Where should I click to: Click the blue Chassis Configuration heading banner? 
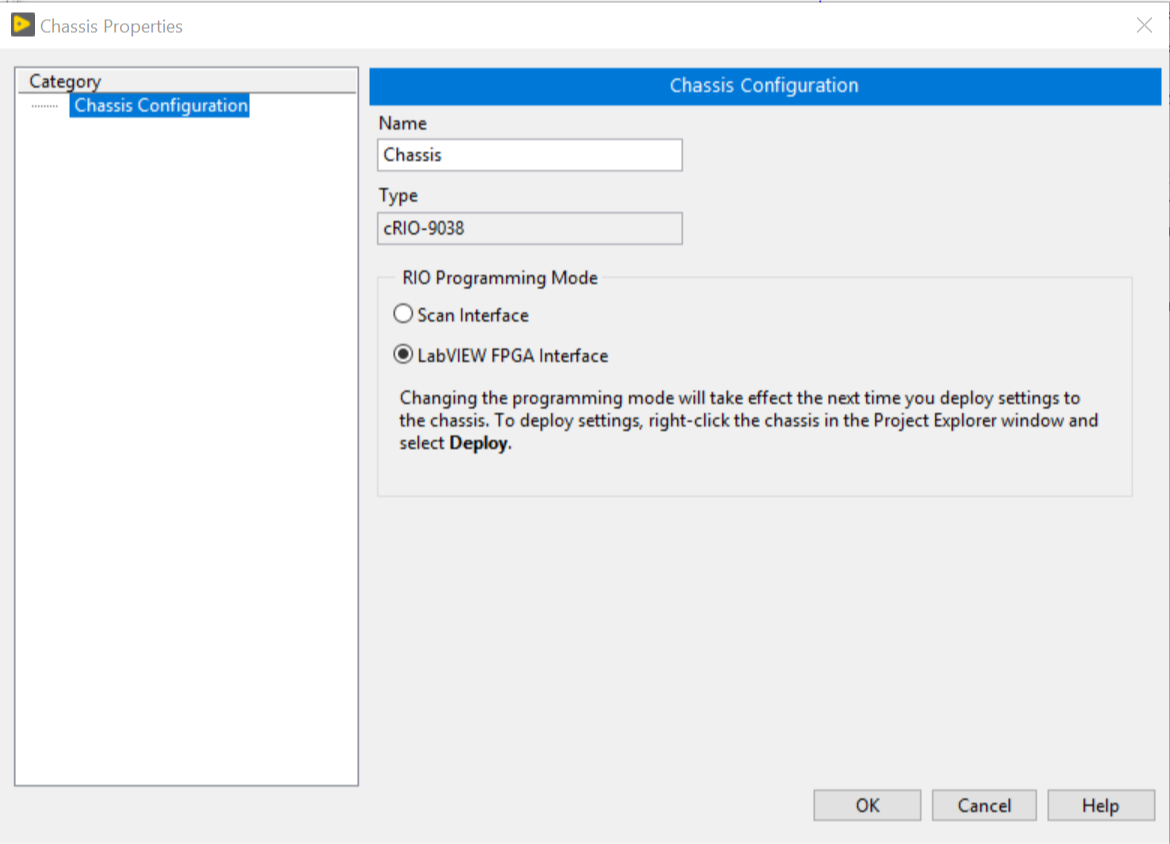(x=765, y=86)
